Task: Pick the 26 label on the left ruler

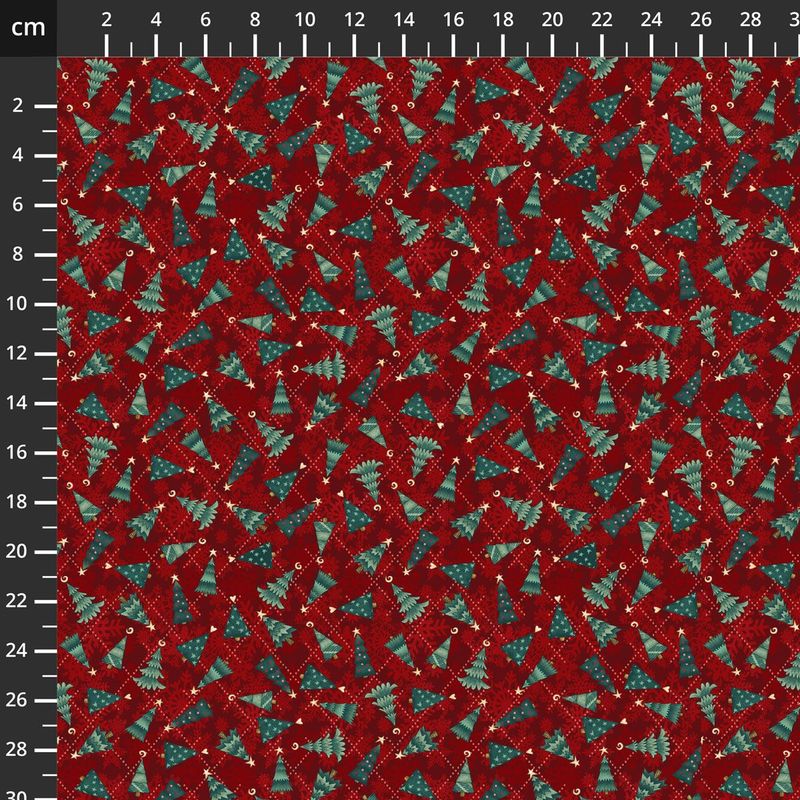Action: point(16,700)
